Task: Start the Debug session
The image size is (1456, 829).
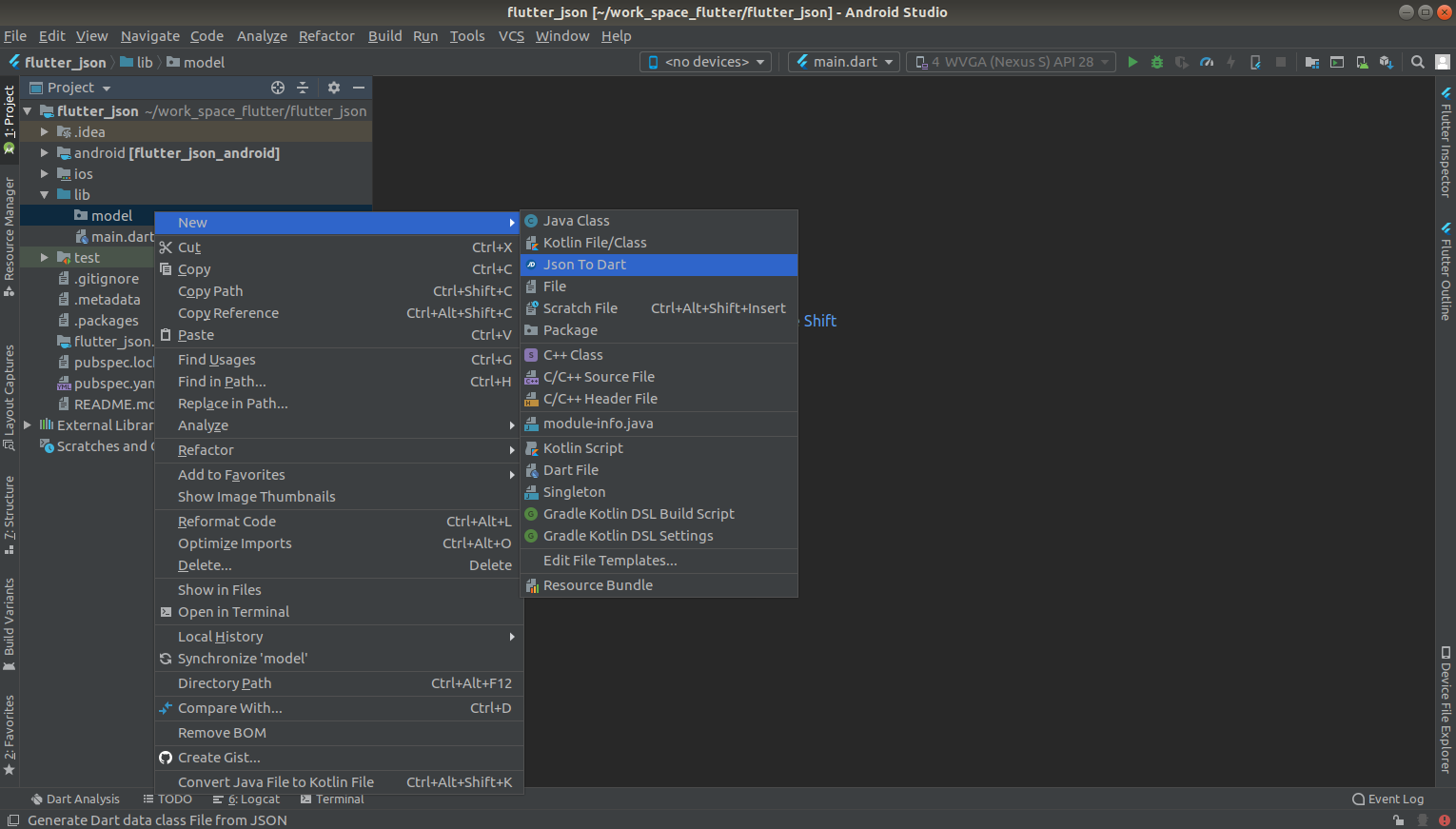Action: pyautogui.click(x=1156, y=62)
